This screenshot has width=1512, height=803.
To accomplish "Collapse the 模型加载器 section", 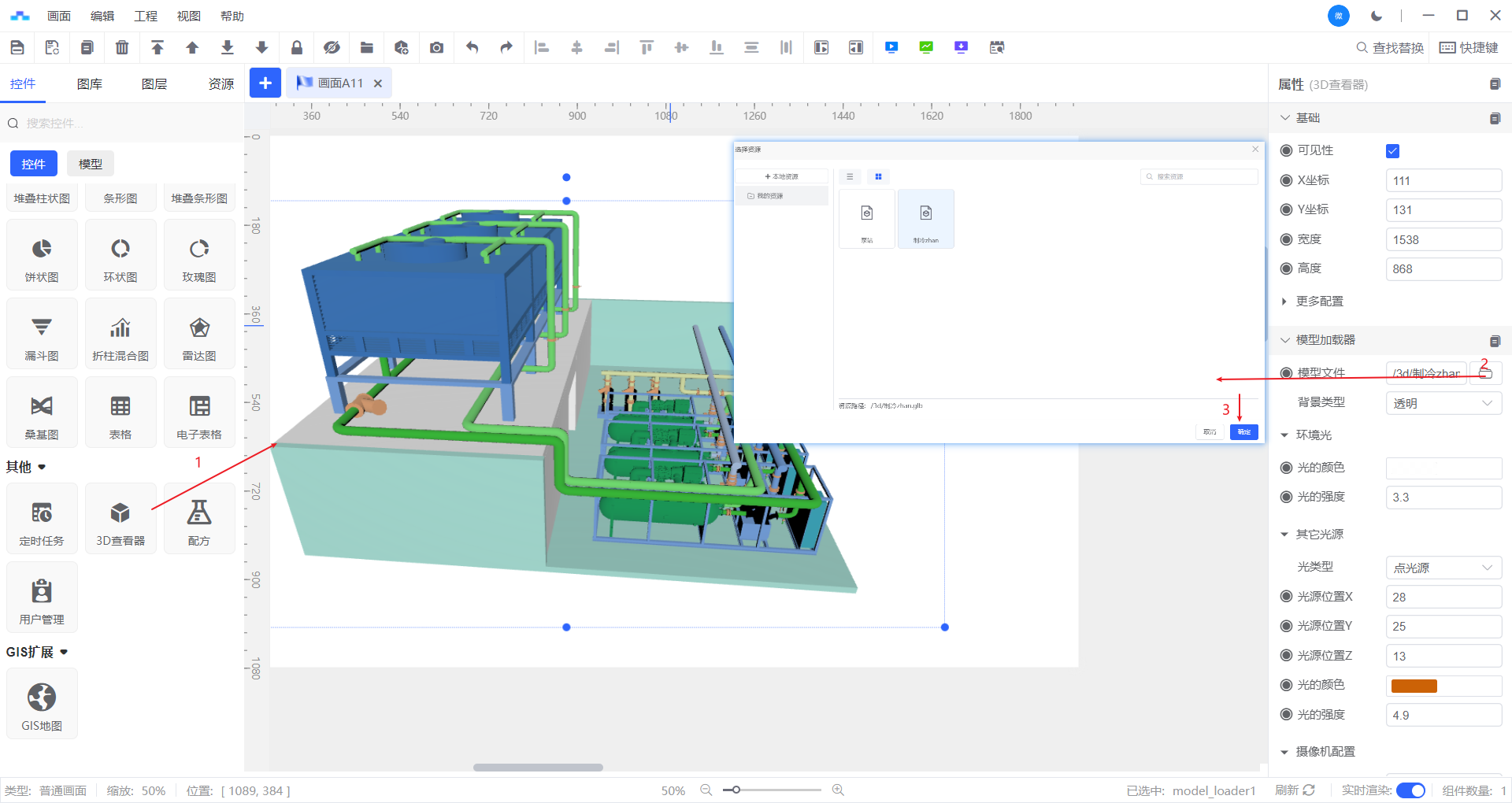I will (1285, 340).
